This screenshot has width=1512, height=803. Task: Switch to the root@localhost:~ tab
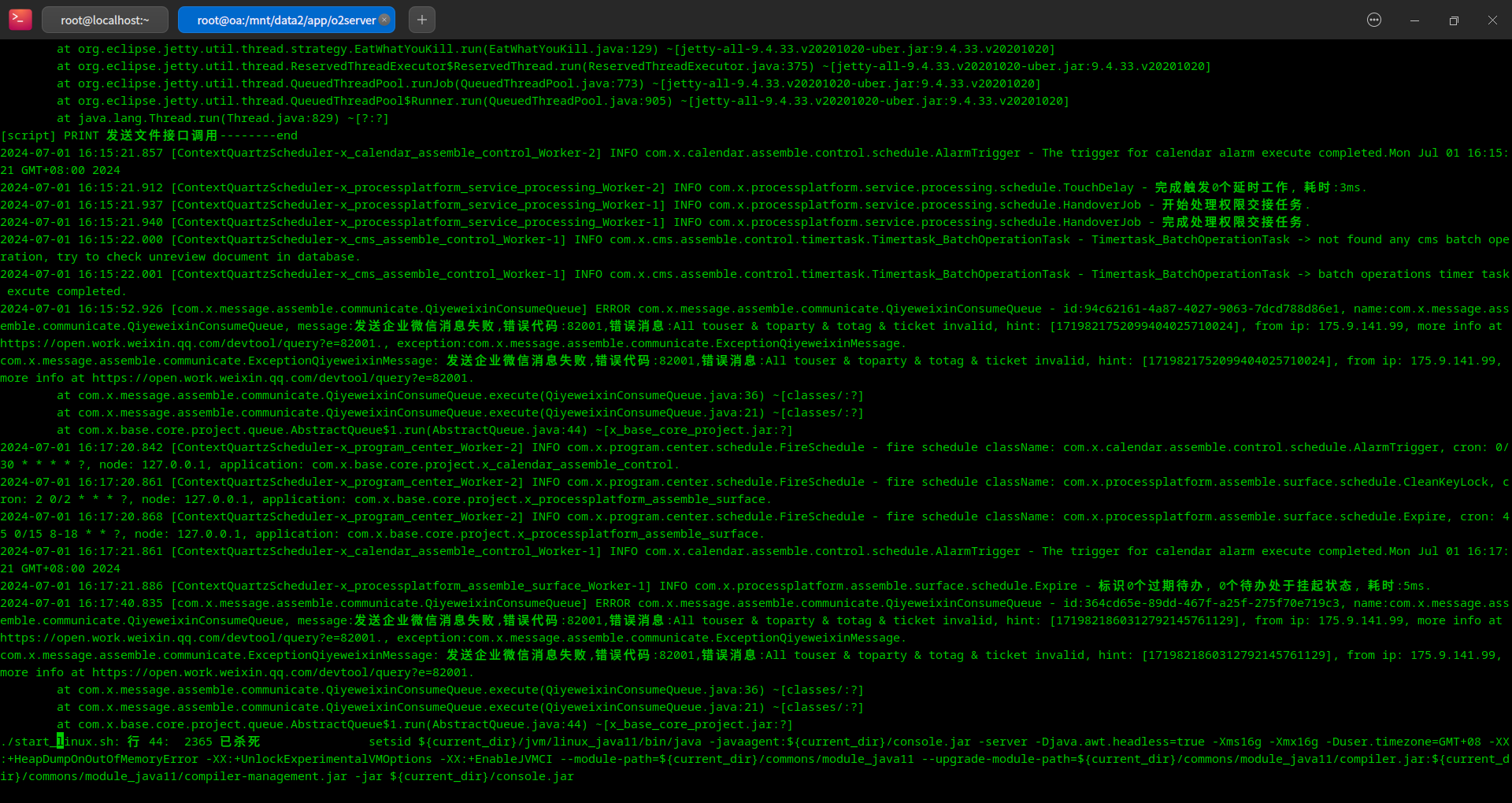pyautogui.click(x=105, y=20)
